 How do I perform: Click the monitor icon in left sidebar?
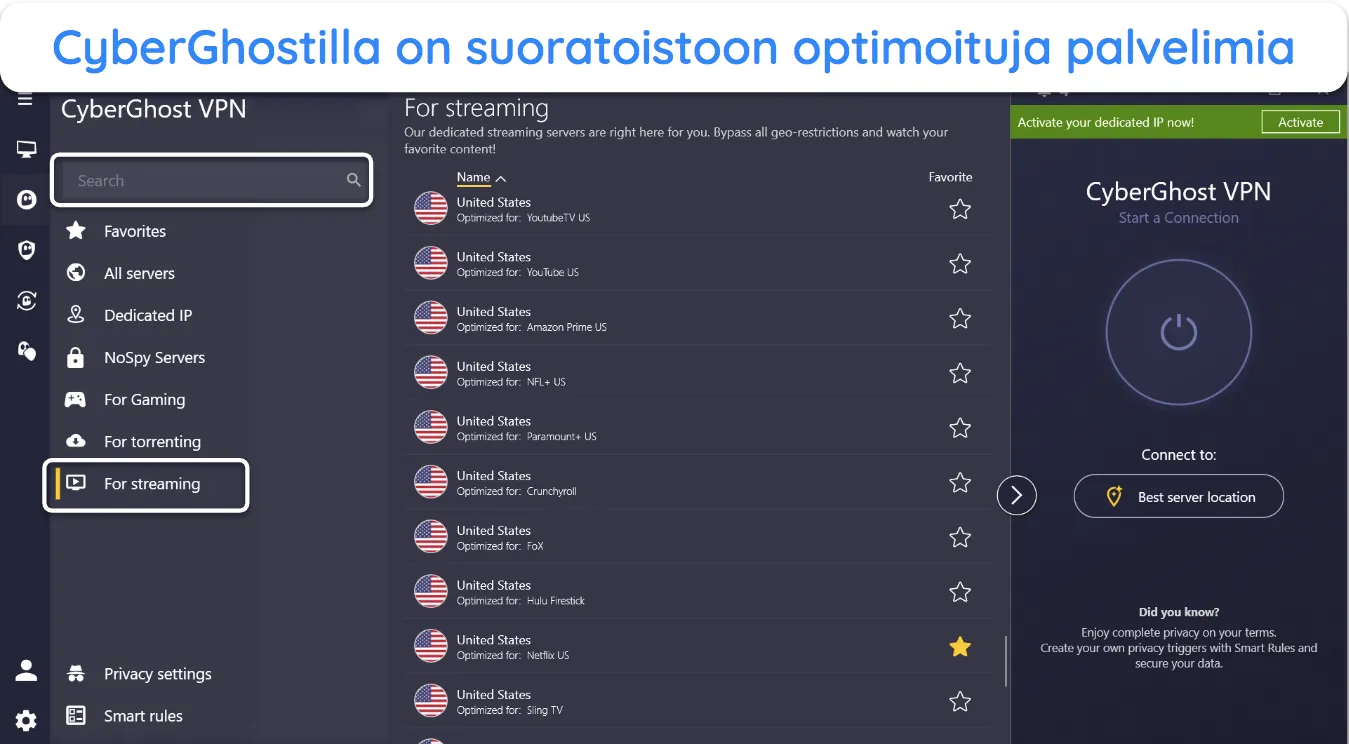26,150
